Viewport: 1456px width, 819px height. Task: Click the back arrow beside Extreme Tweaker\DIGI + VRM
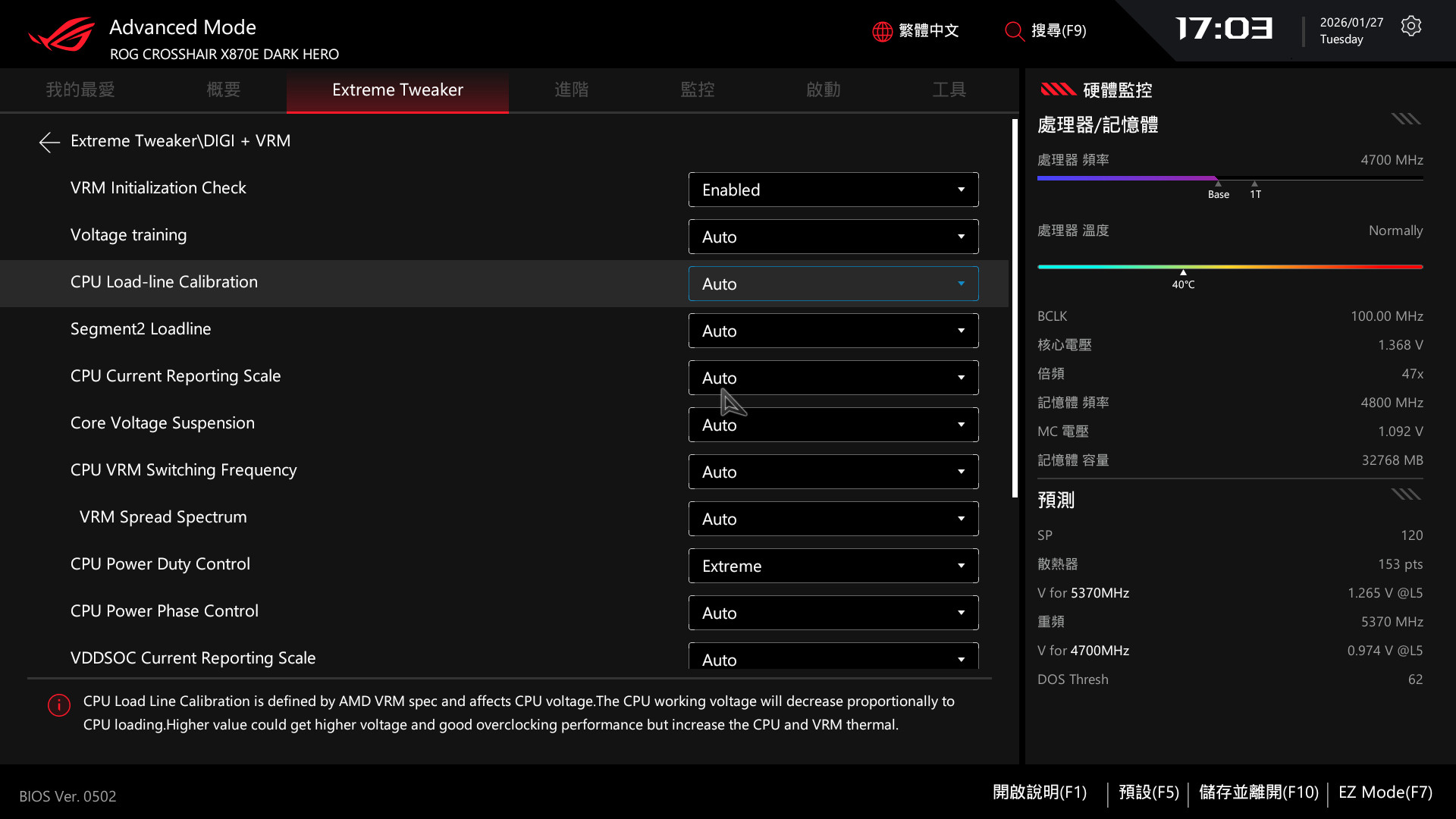click(49, 142)
